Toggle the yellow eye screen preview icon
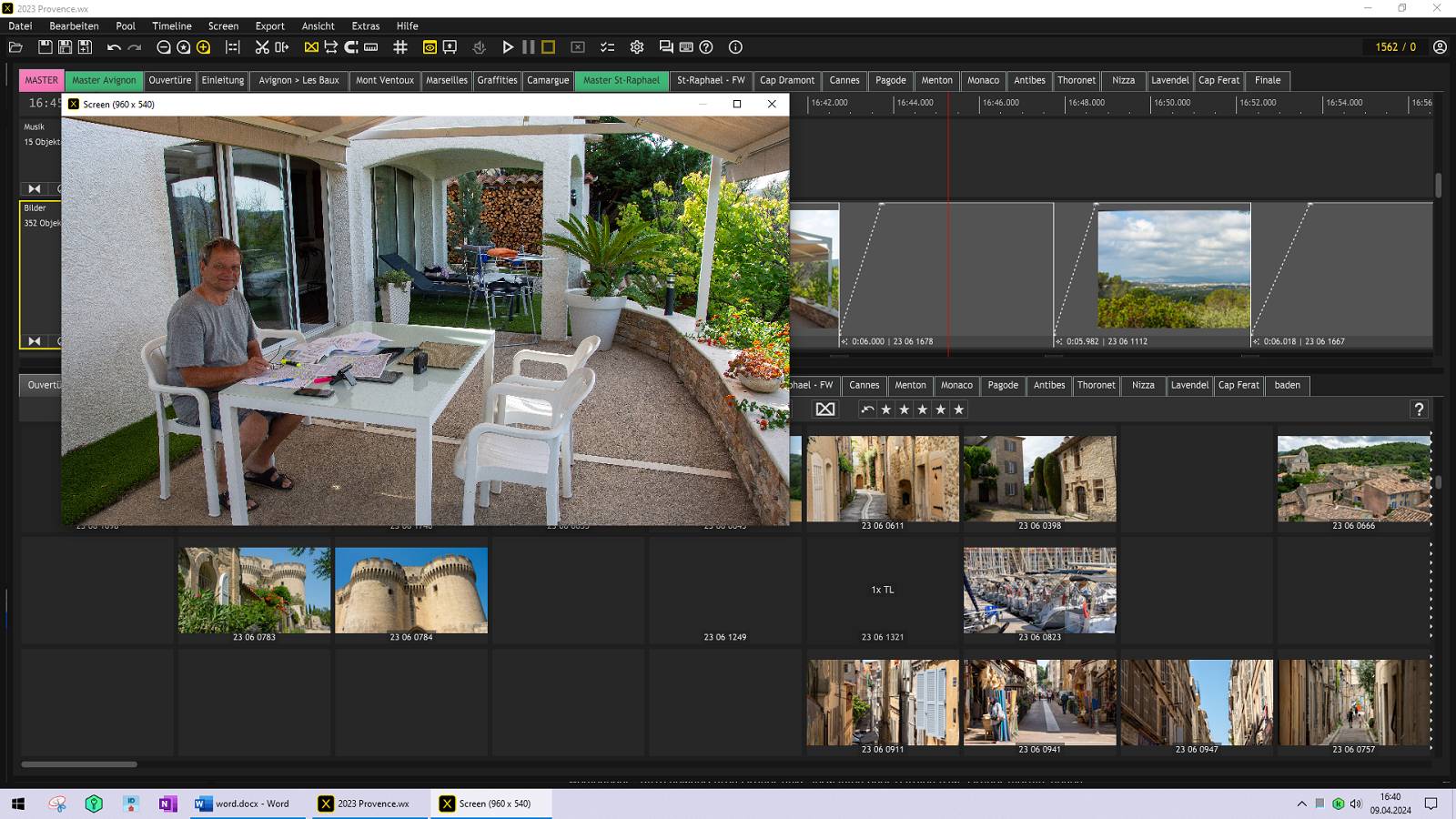The width and height of the screenshot is (1456, 819). click(x=430, y=47)
